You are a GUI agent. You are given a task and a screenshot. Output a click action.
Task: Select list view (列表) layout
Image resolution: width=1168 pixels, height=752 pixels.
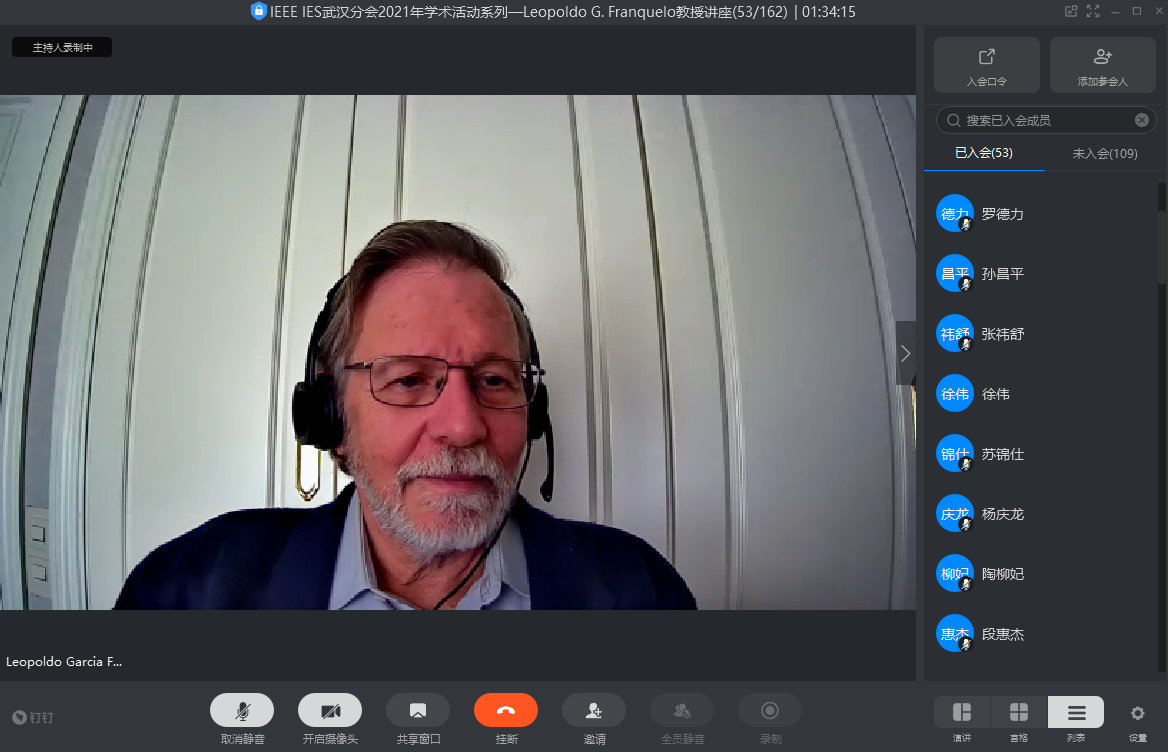click(1076, 712)
